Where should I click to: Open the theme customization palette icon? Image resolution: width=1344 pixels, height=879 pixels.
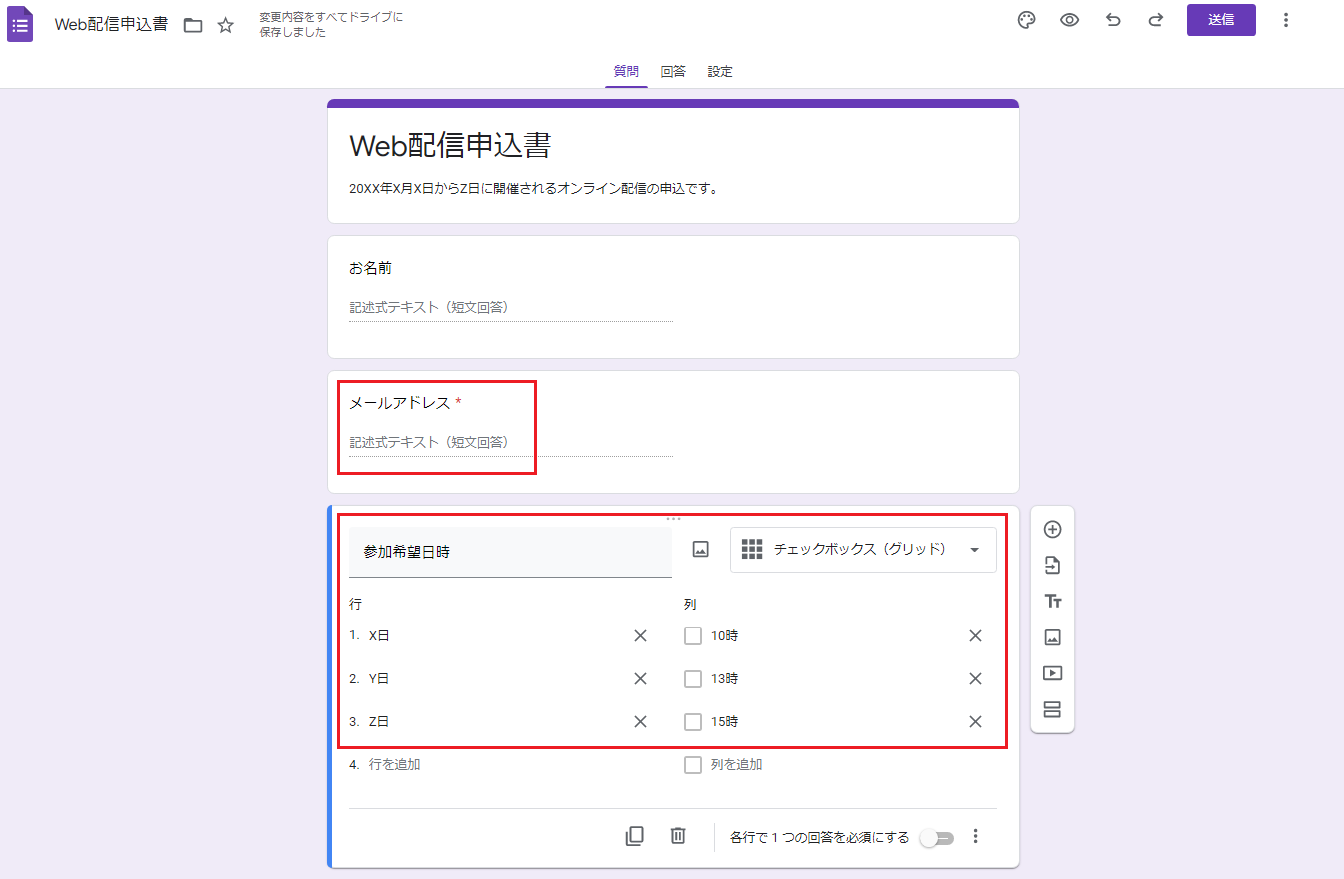(1026, 21)
